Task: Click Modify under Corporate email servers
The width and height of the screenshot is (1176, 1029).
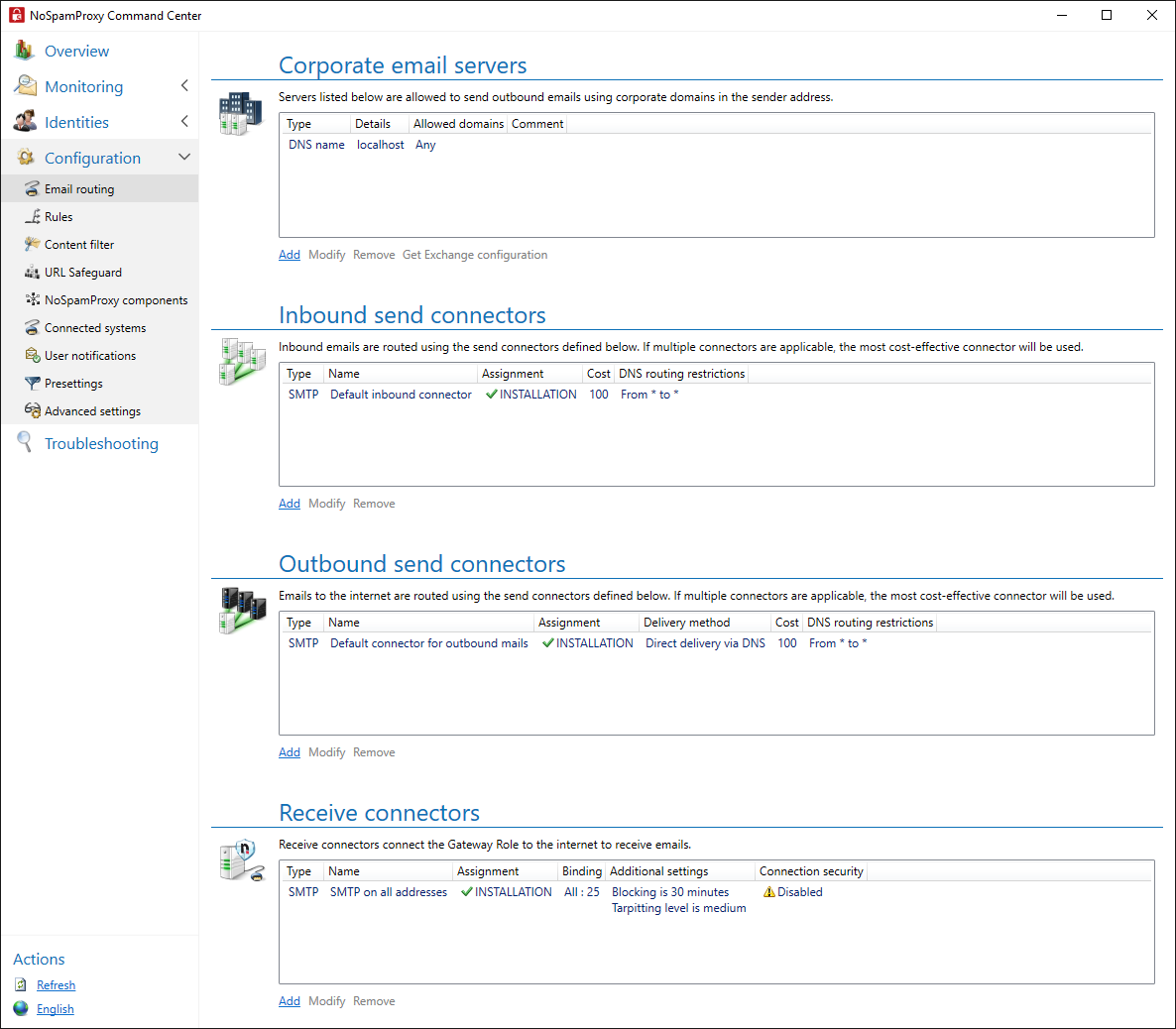Action: [326, 254]
